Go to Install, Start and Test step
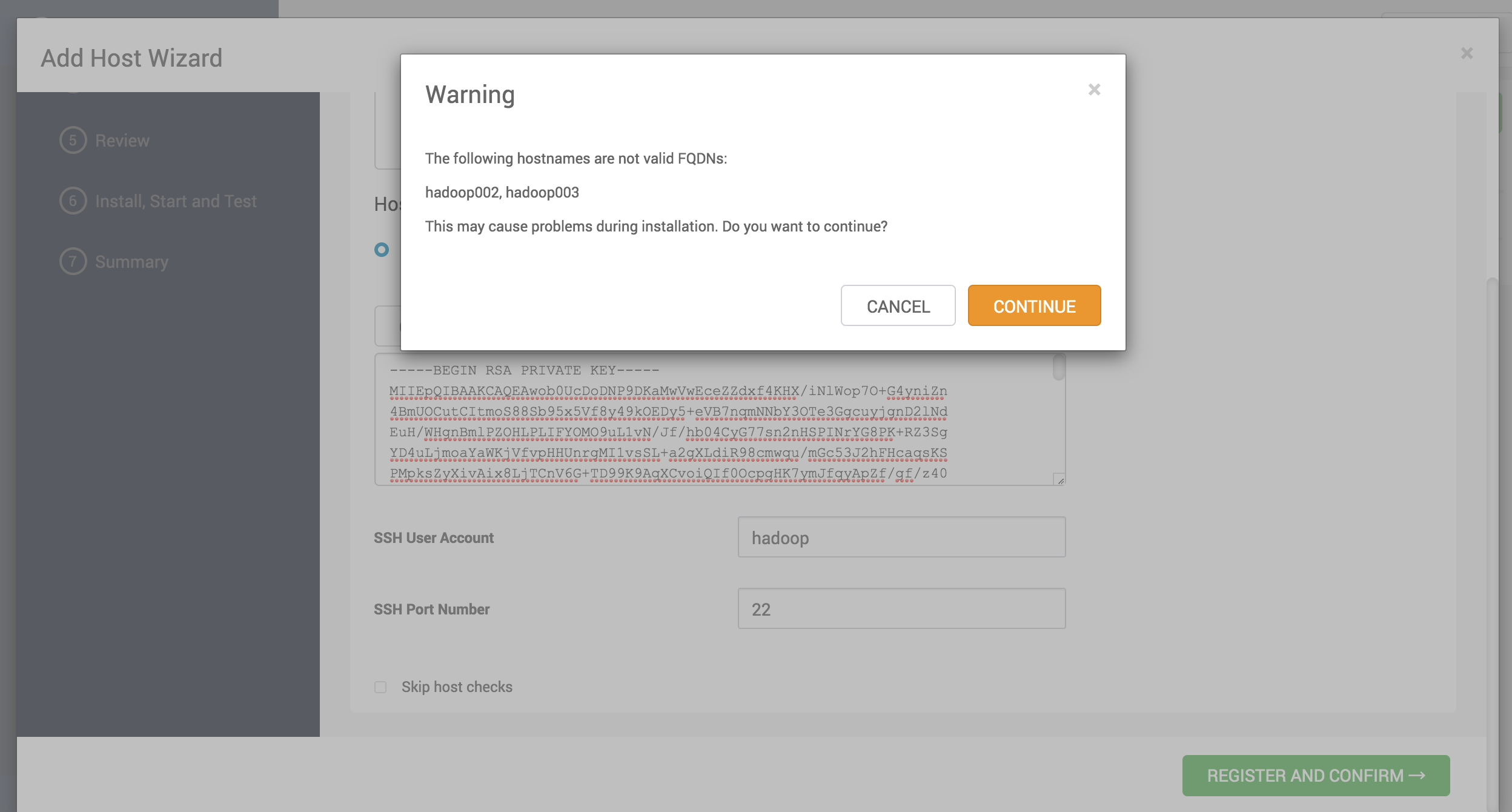Image resolution: width=1512 pixels, height=812 pixels. pos(176,201)
